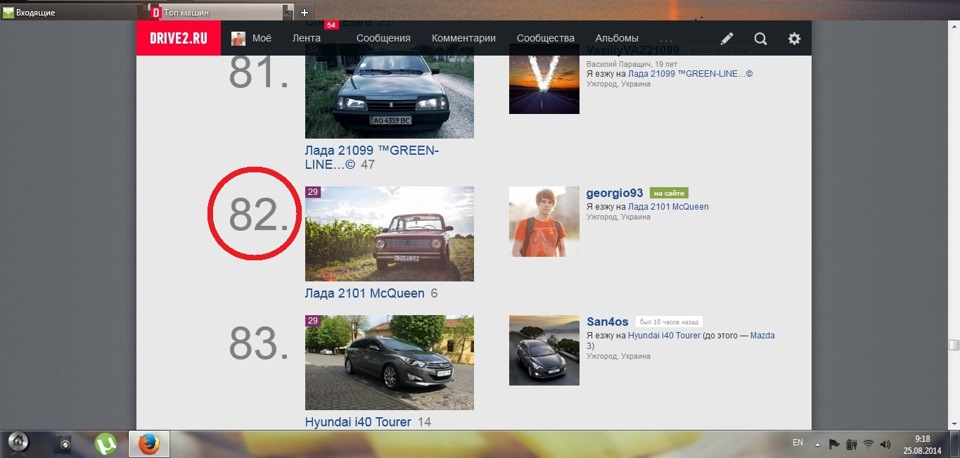The width and height of the screenshot is (960, 458).
Task: Open georgio93 username link
Action: tap(615, 193)
